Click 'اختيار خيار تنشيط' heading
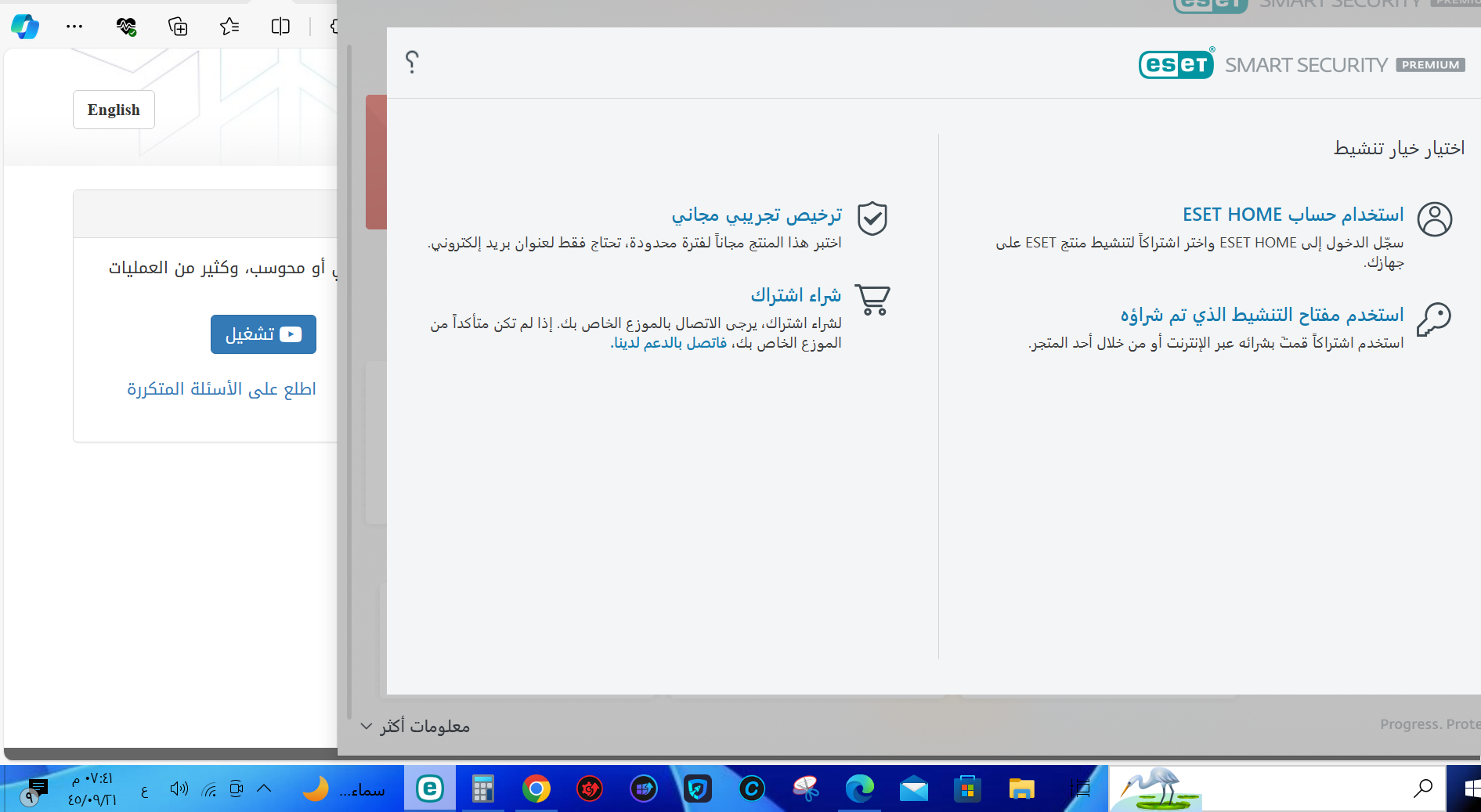 tap(1399, 148)
